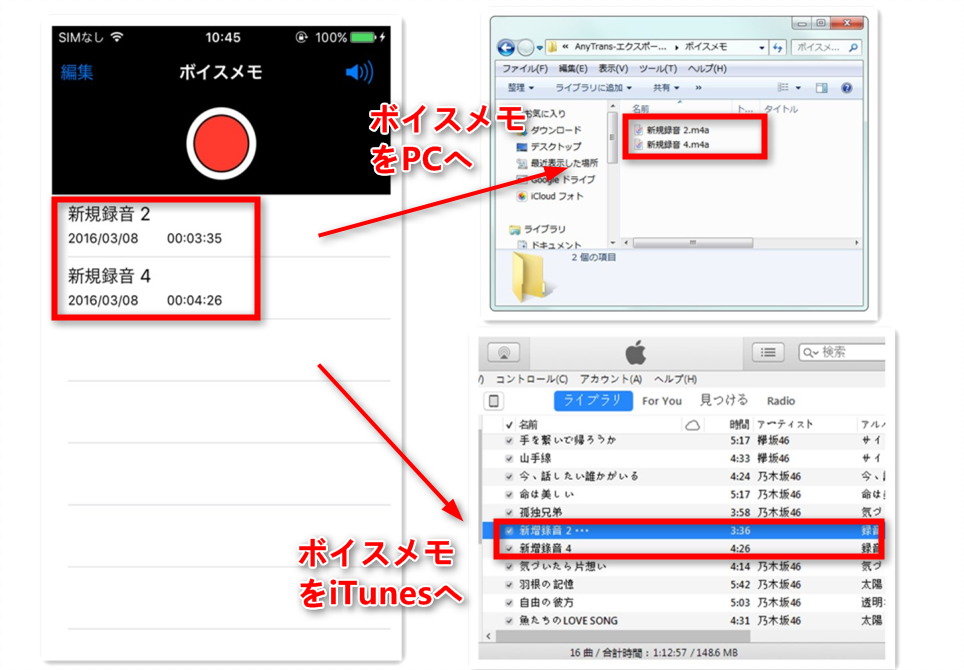Open the ヘルプ(H) menu in iTunes
Image resolution: width=964 pixels, height=670 pixels.
675,379
